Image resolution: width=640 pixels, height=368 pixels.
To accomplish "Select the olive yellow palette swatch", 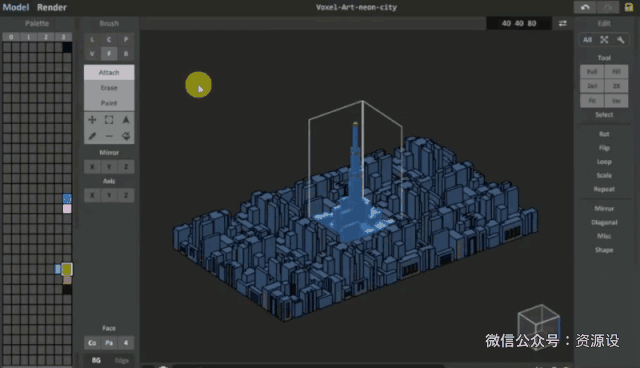I will click(67, 269).
